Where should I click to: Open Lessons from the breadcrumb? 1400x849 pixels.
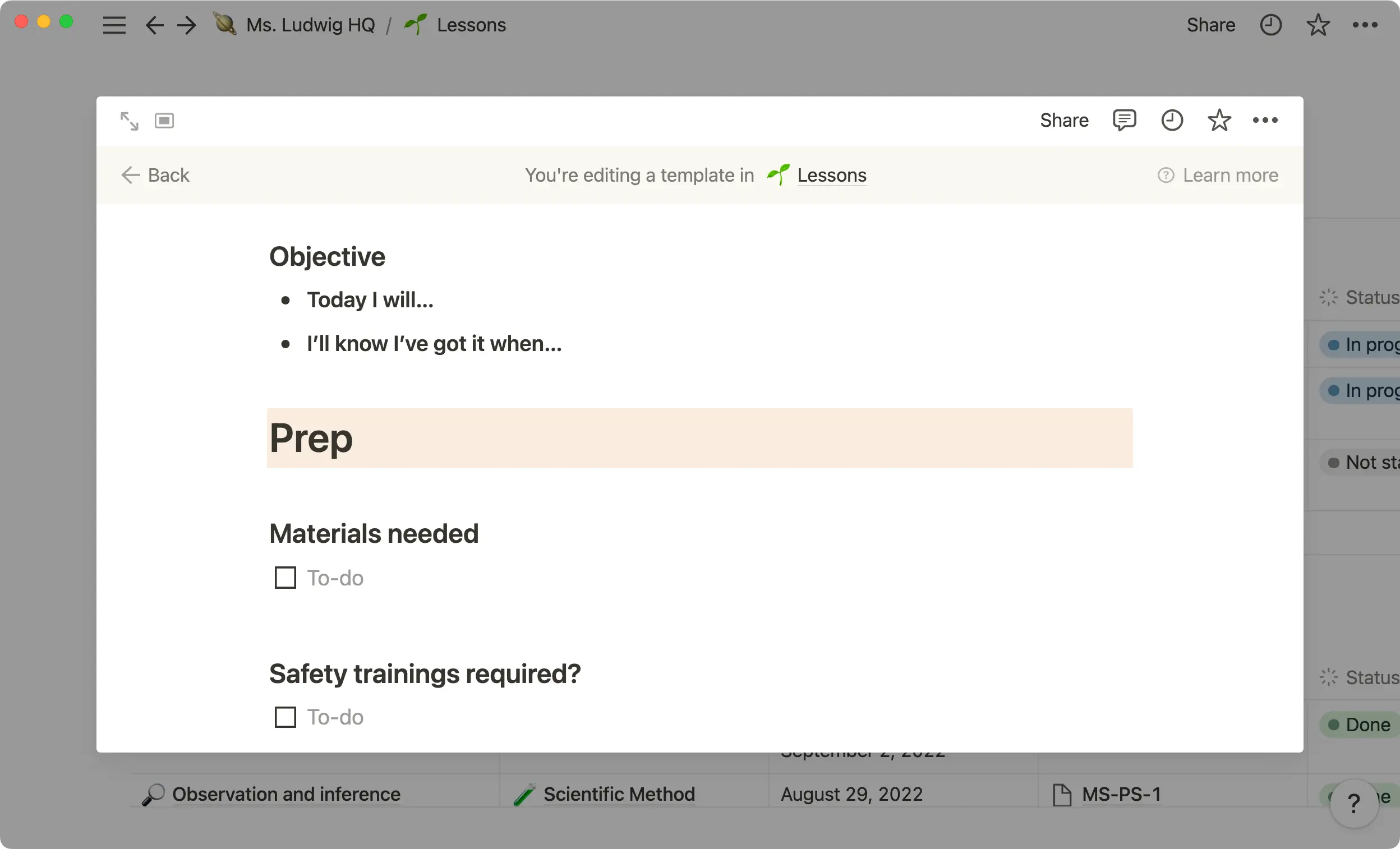point(471,25)
